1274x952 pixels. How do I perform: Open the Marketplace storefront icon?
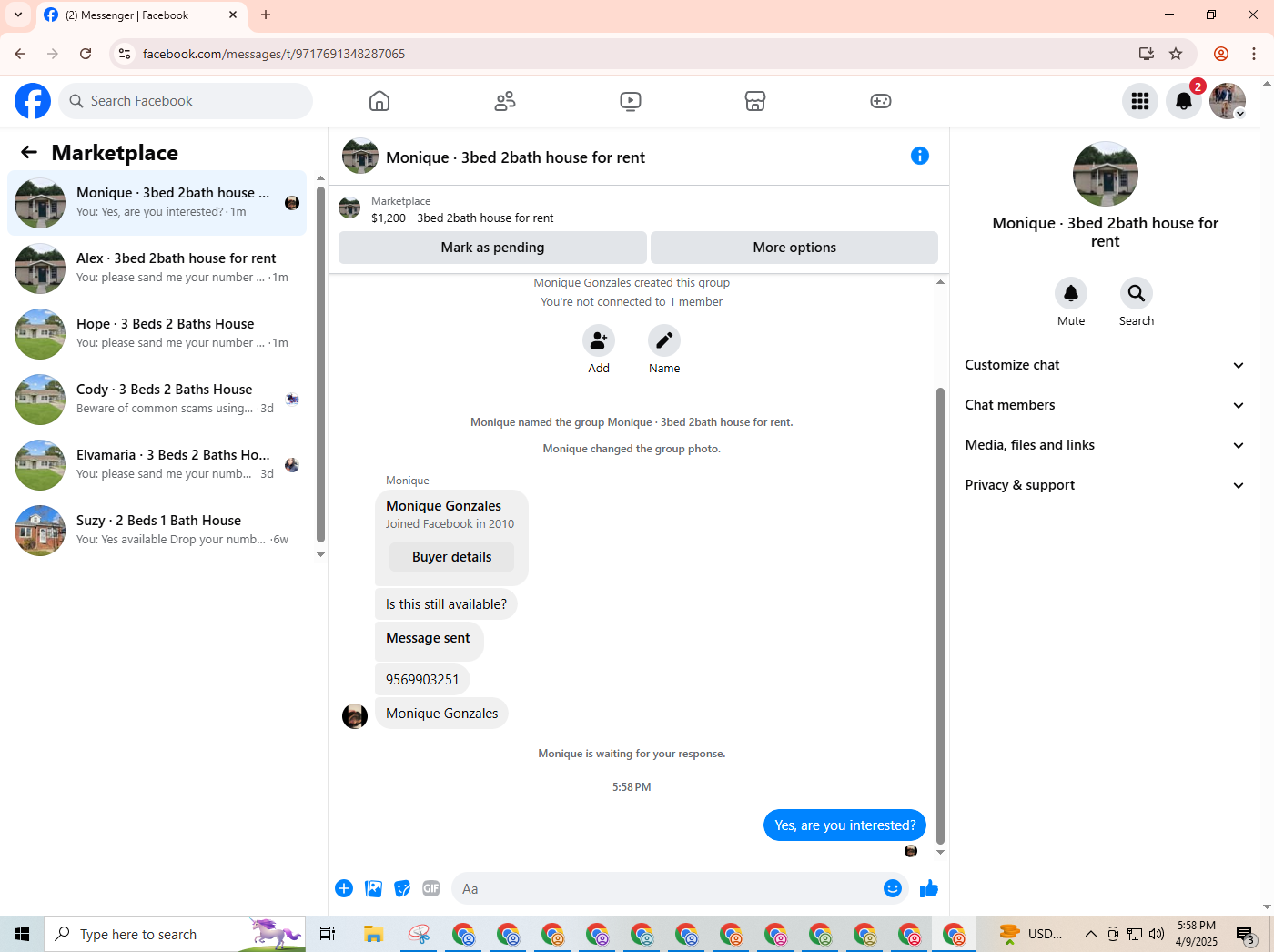755,101
